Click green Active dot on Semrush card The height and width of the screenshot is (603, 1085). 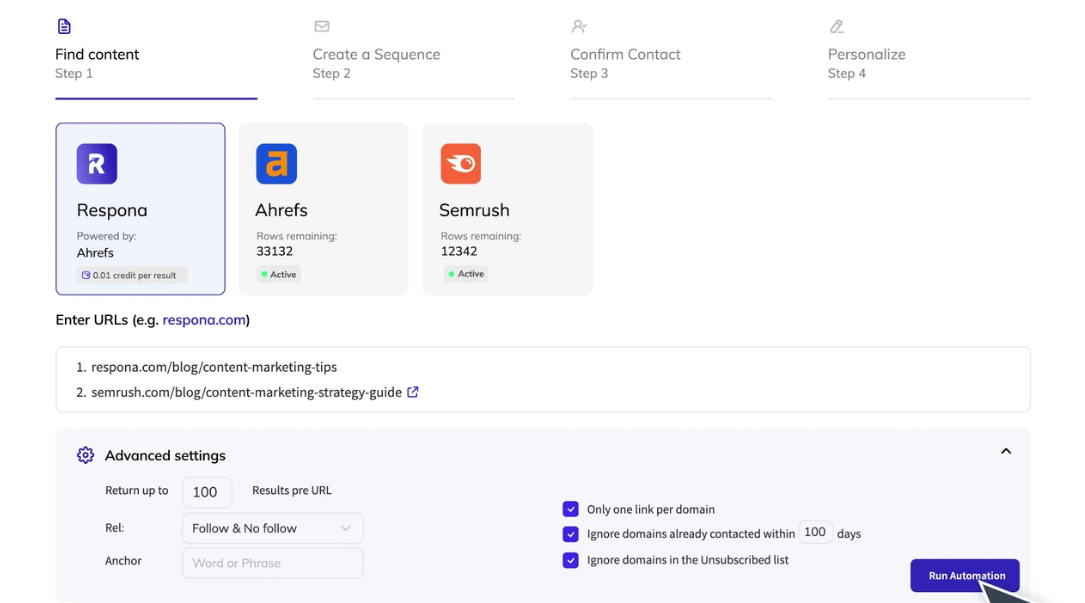click(451, 273)
